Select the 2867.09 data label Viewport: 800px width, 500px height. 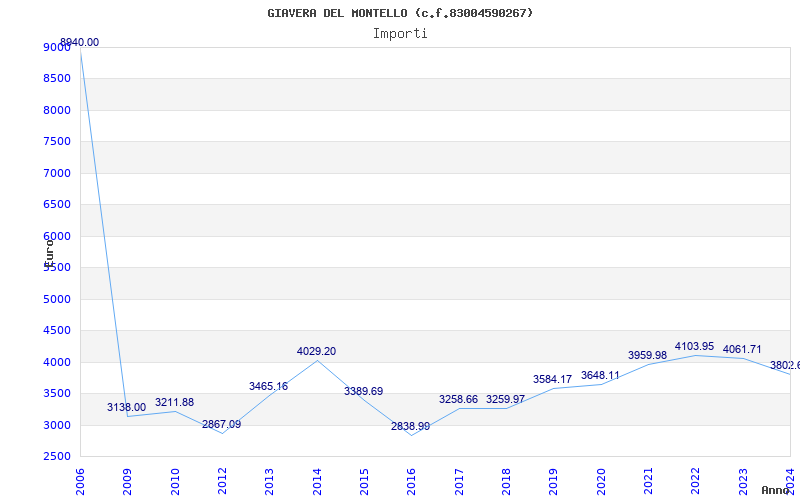point(221,424)
